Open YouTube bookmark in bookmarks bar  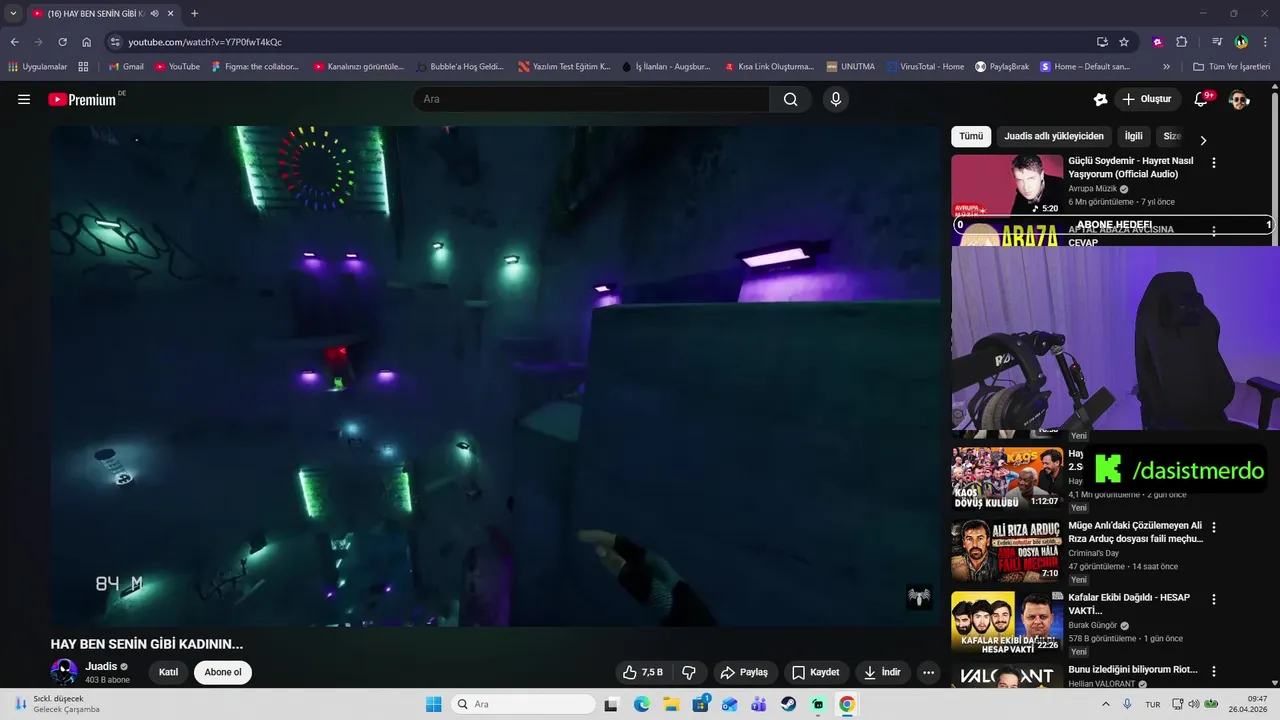(177, 67)
